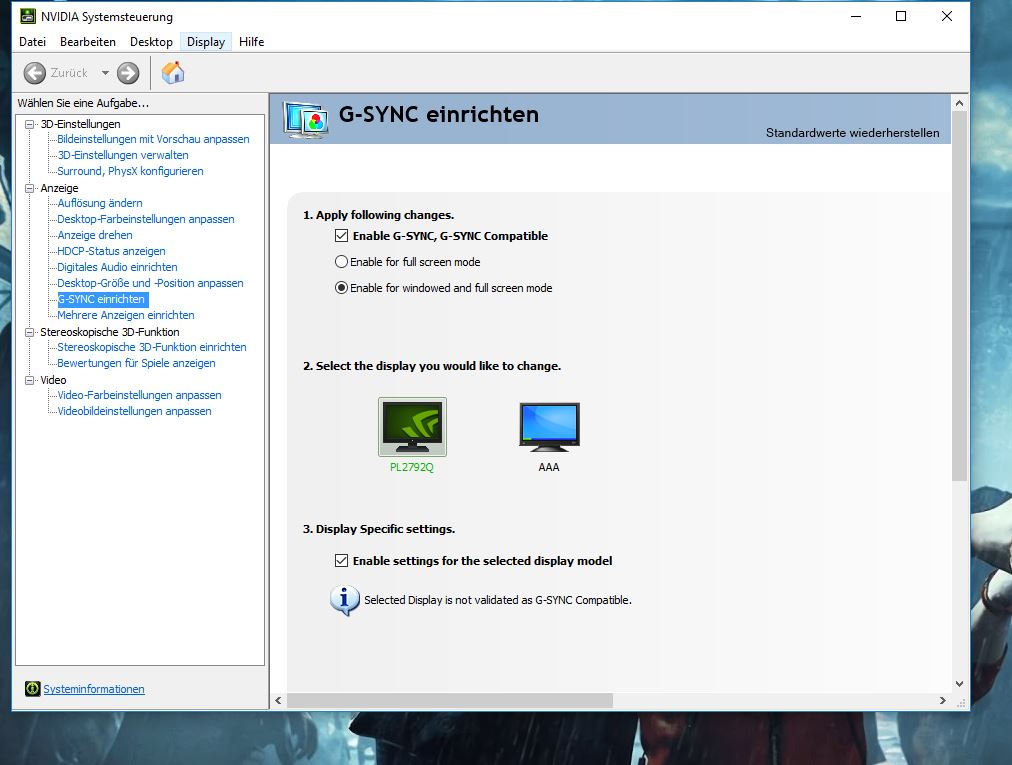Collapse the Anzeige tree node
1012x765 pixels.
(x=29, y=188)
